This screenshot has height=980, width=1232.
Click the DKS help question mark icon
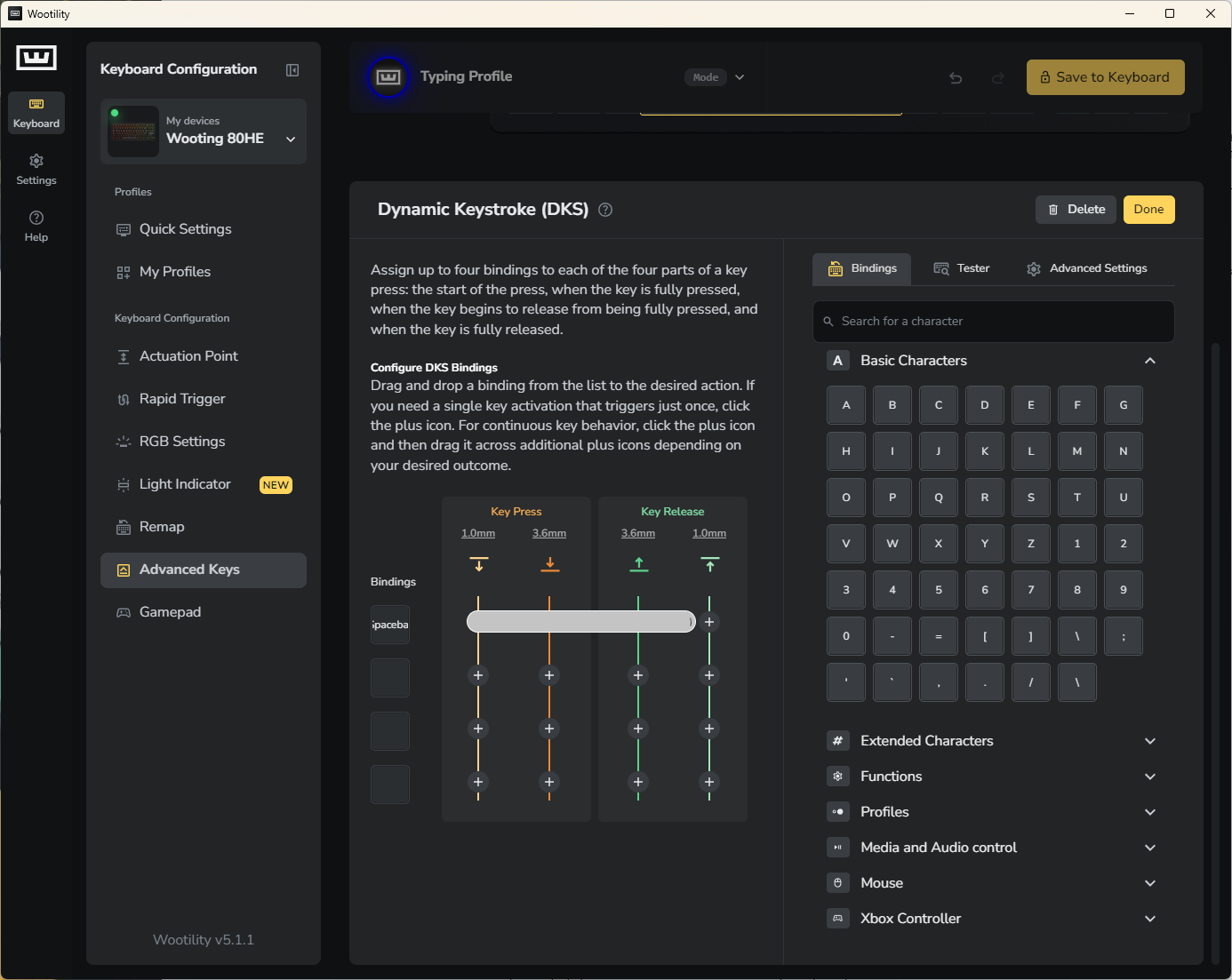click(605, 210)
